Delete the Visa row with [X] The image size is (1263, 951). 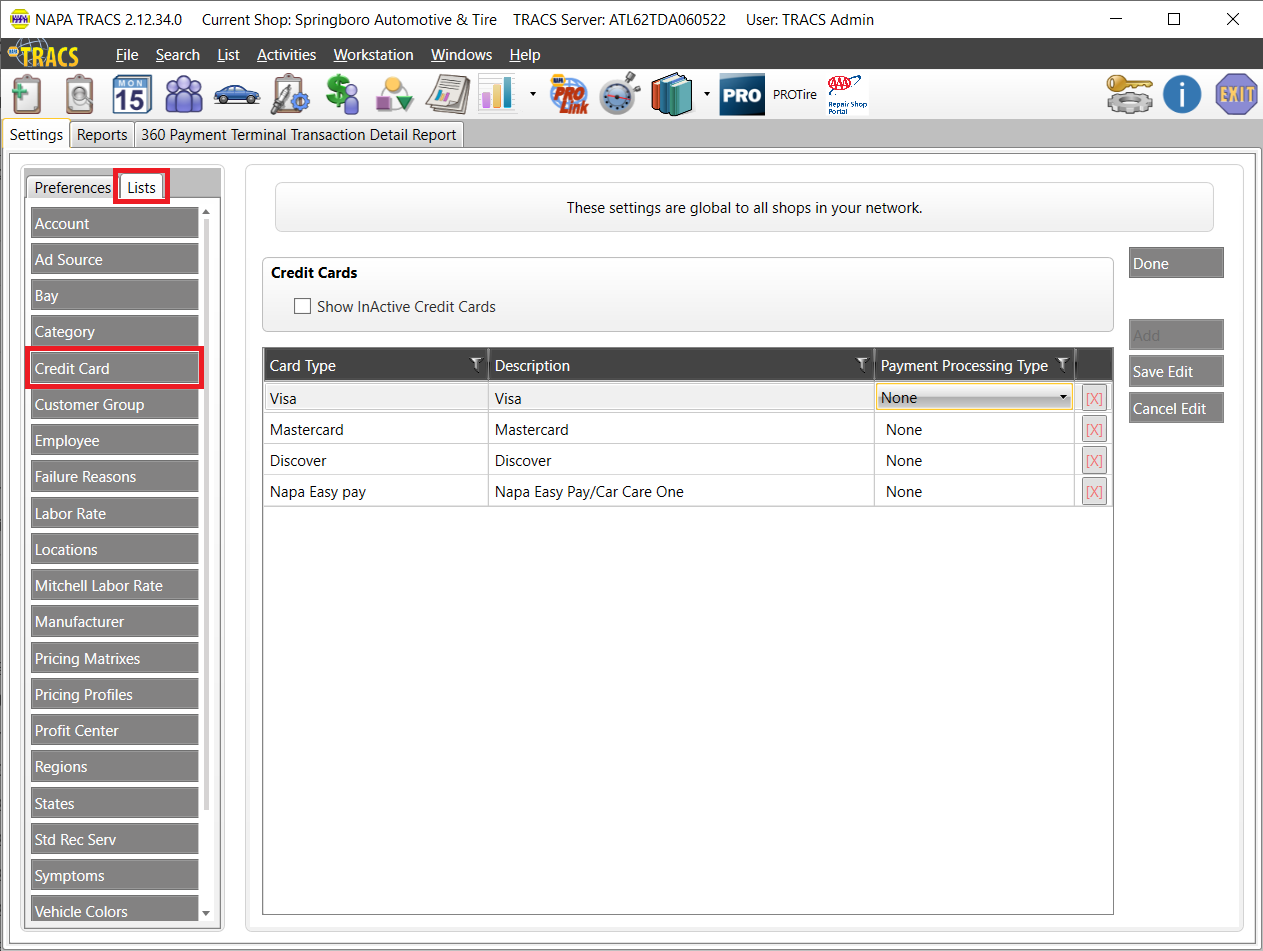tap(1094, 398)
